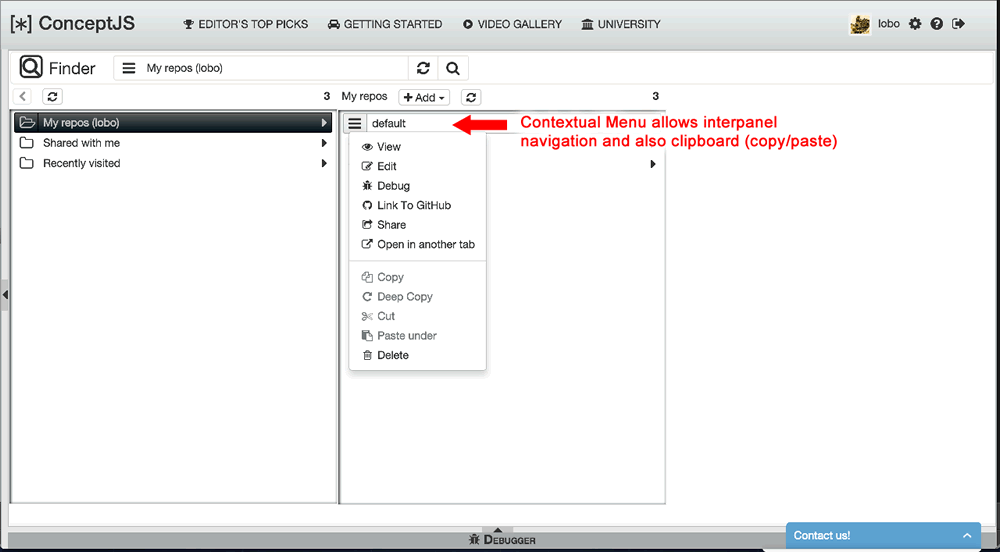Expand Recently visited arrow

coord(325,163)
